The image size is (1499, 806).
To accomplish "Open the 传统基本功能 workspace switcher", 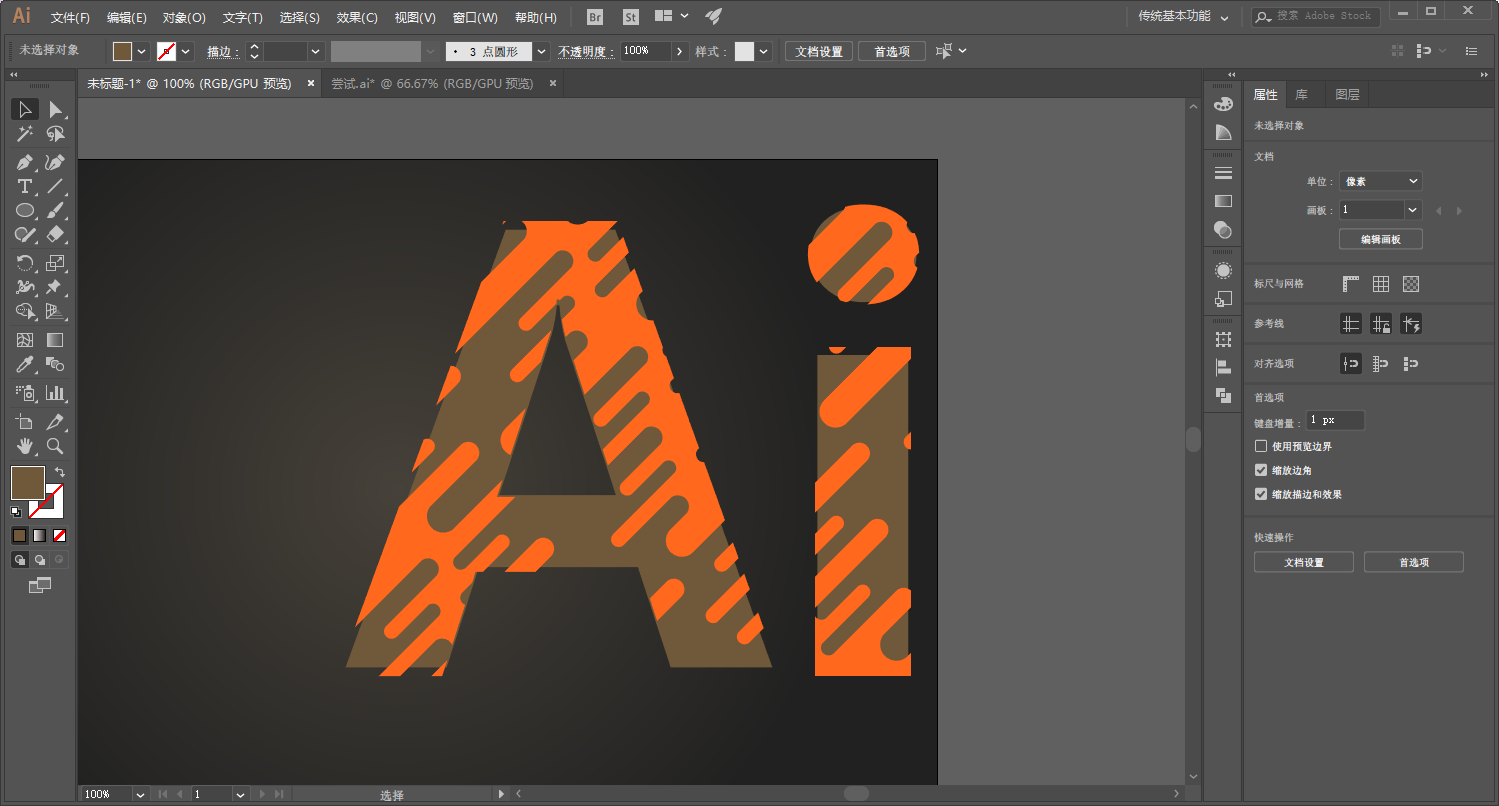I will click(1183, 17).
